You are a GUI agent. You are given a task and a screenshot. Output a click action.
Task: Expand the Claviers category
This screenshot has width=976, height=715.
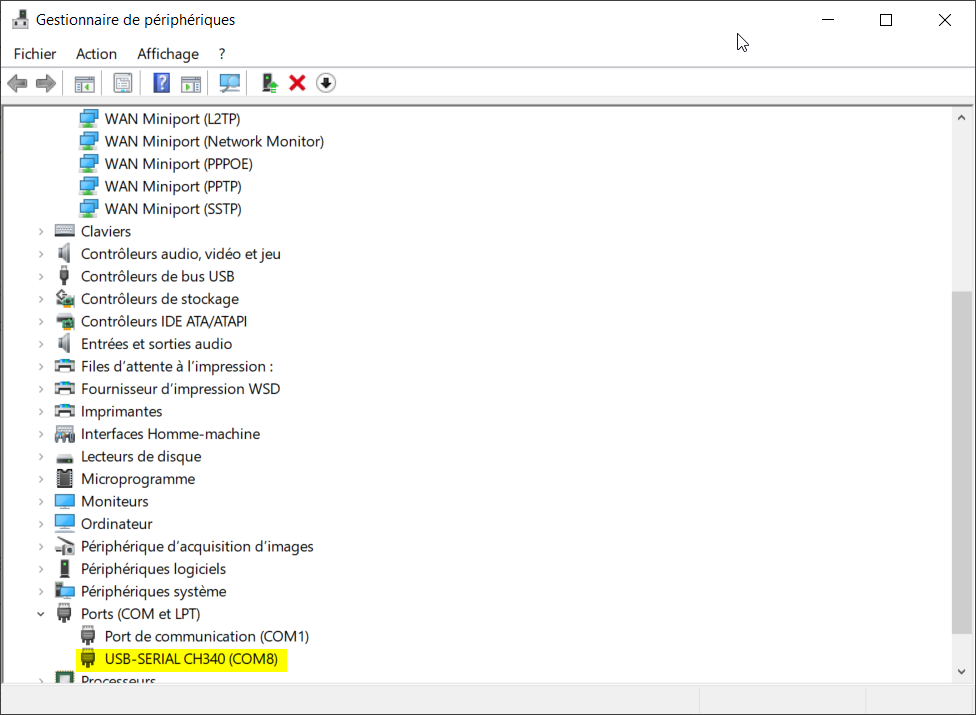click(x=41, y=231)
